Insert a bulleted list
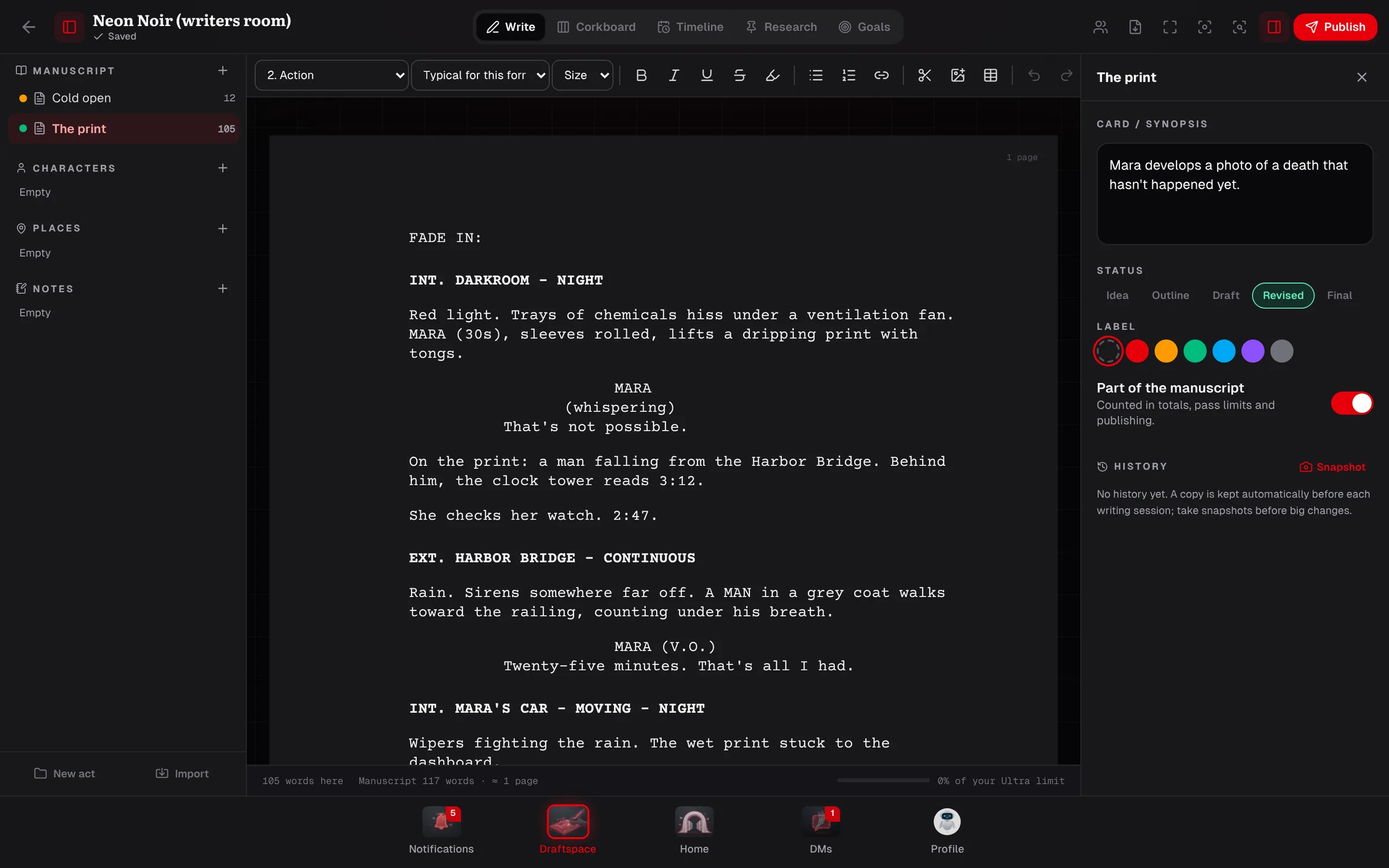The width and height of the screenshot is (1389, 868). click(x=816, y=75)
